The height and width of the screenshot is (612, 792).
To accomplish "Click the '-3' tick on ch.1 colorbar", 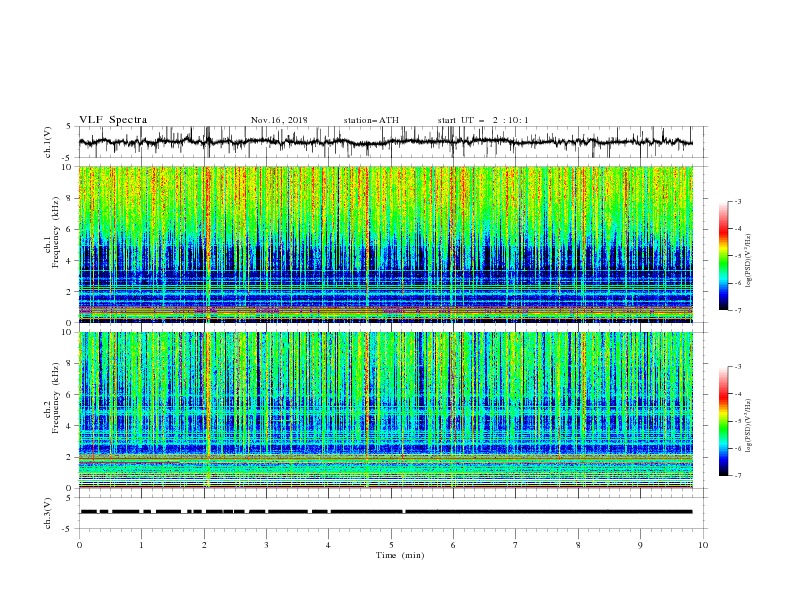I will click(737, 202).
